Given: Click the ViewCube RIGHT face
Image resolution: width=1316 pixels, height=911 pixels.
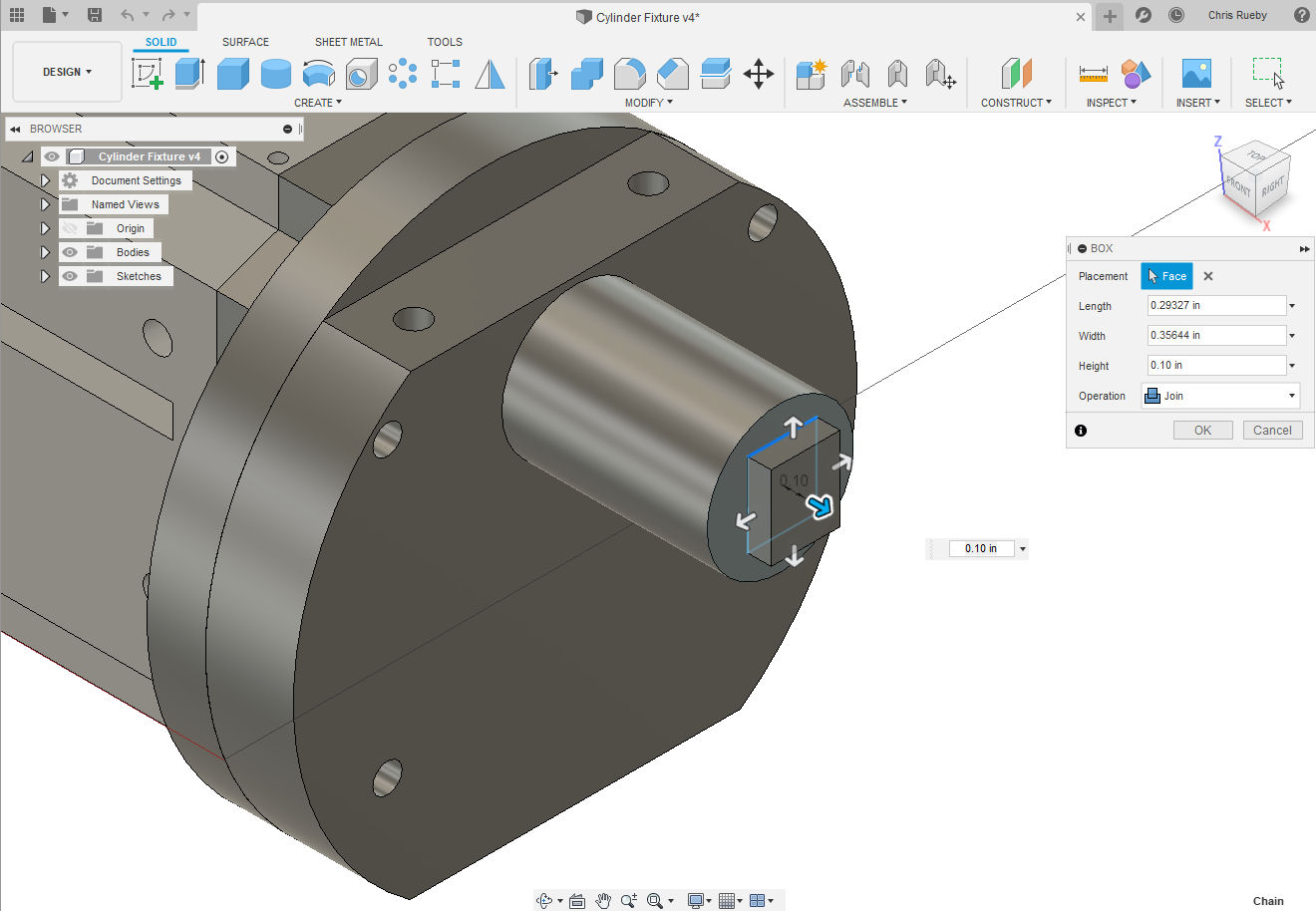Looking at the screenshot, I should [x=1273, y=186].
